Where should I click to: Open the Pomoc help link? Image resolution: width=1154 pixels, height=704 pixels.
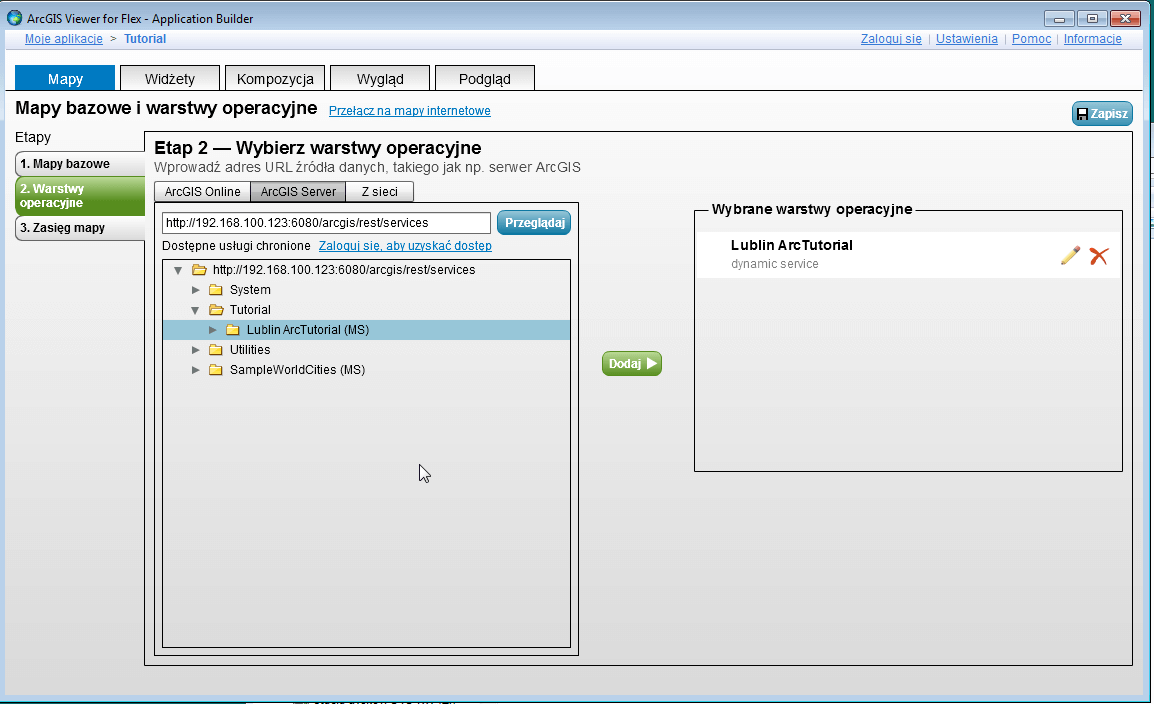point(1031,39)
